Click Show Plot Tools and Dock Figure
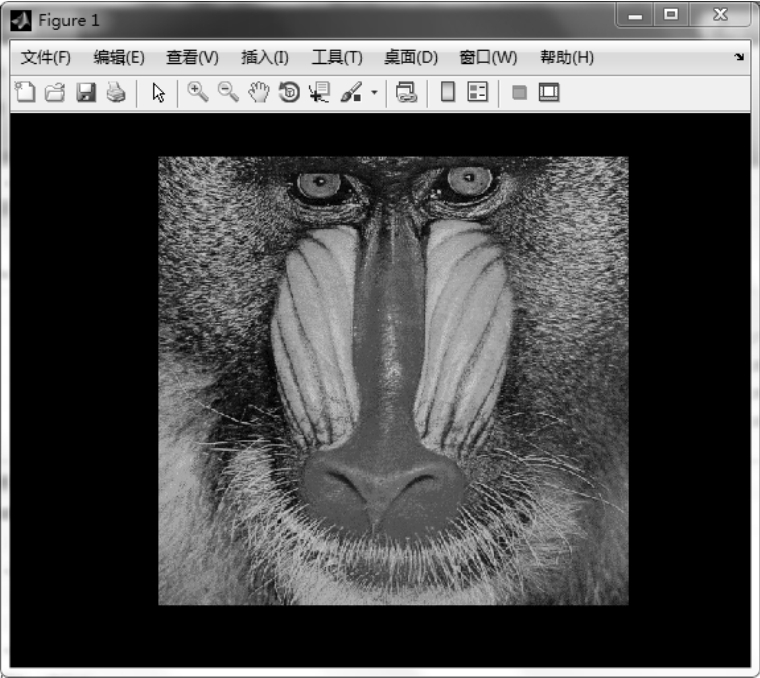 coord(549,93)
